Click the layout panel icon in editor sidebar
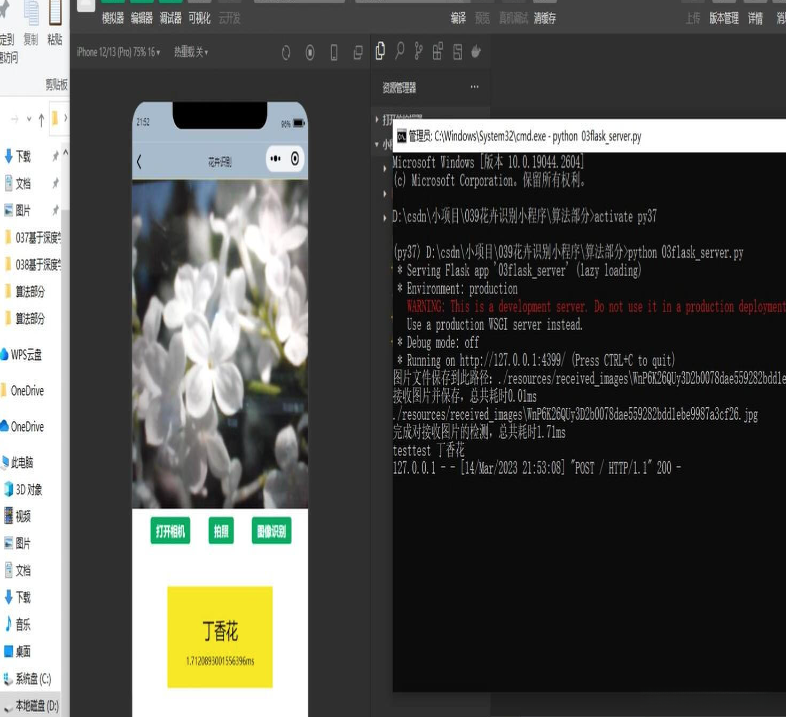The image size is (786, 717). tap(457, 51)
